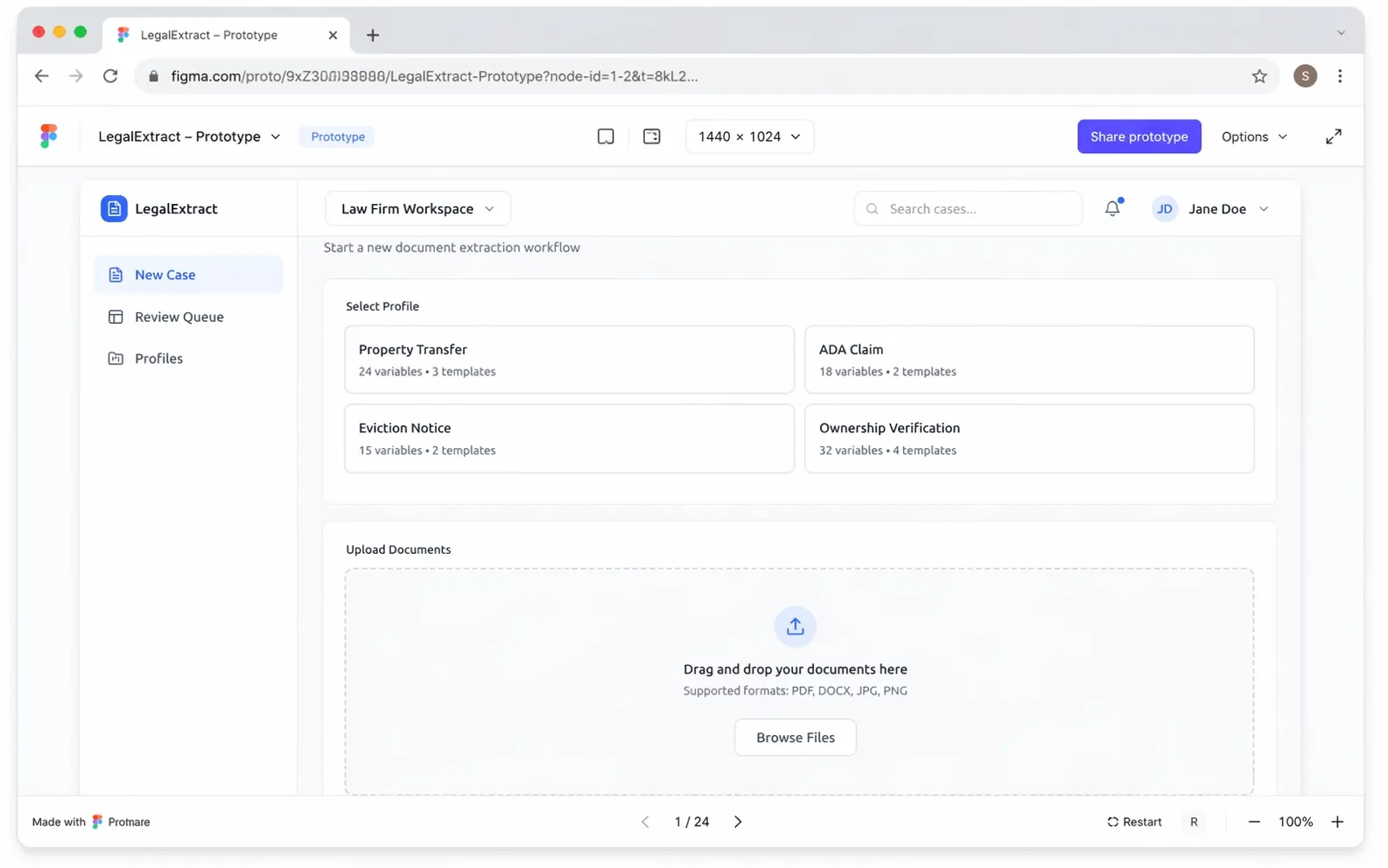Image resolution: width=1388 pixels, height=868 pixels.
Task: Click the browser back arrow
Action: (x=41, y=76)
